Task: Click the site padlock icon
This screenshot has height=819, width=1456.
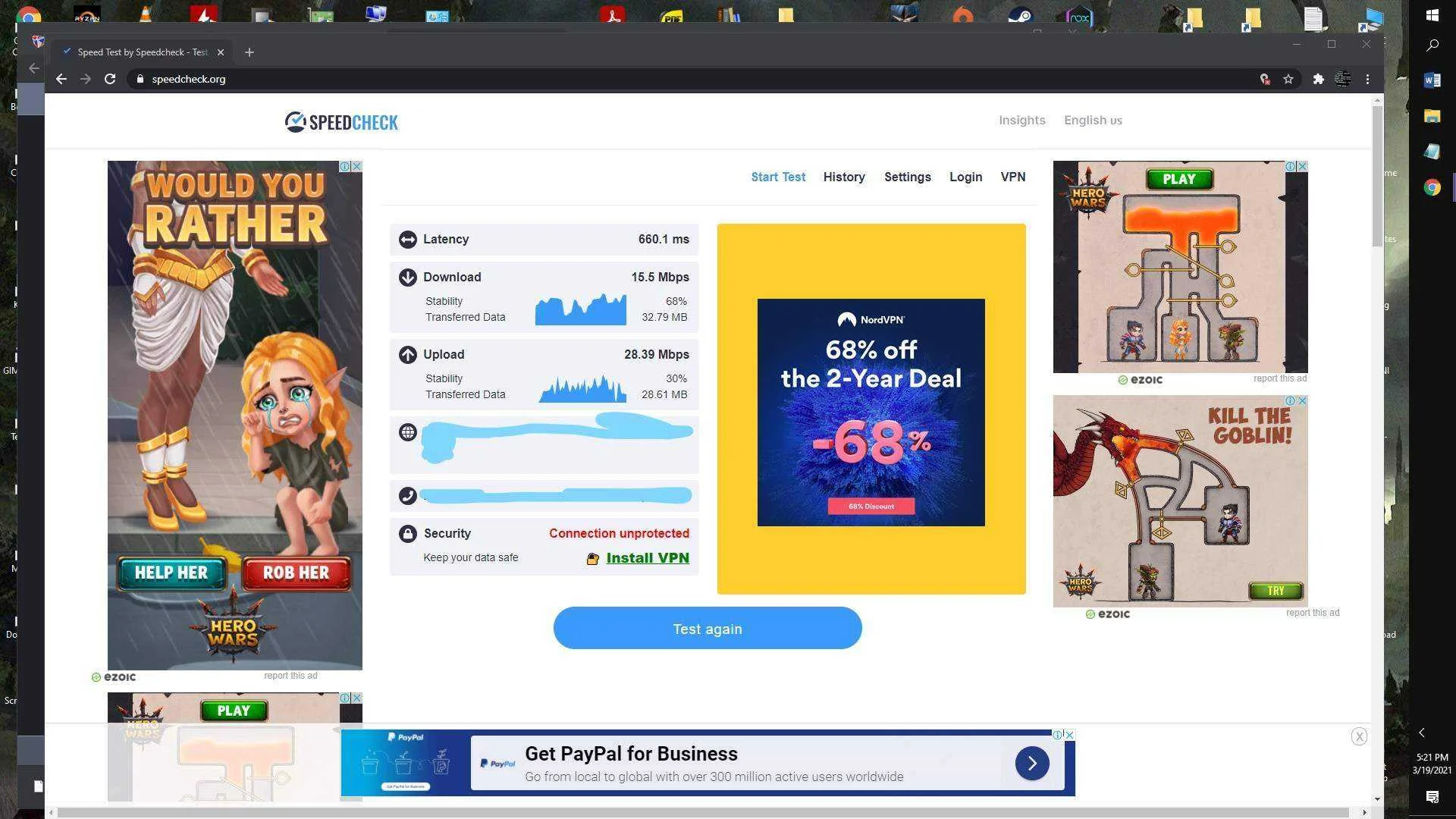Action: pyautogui.click(x=140, y=79)
